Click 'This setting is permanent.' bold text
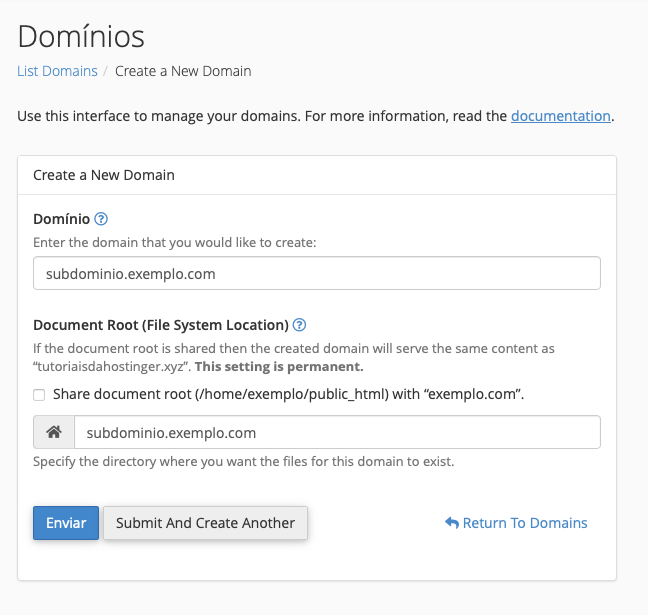This screenshot has height=615, width=648. [279, 367]
